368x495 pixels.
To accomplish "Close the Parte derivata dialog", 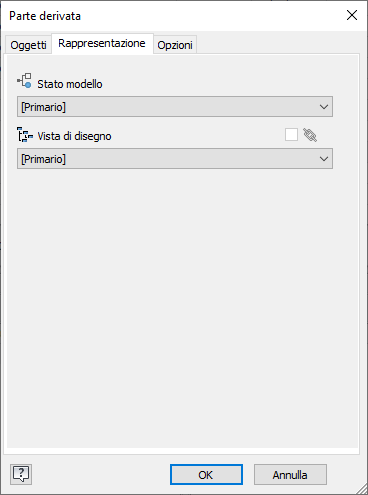I will [x=352, y=15].
